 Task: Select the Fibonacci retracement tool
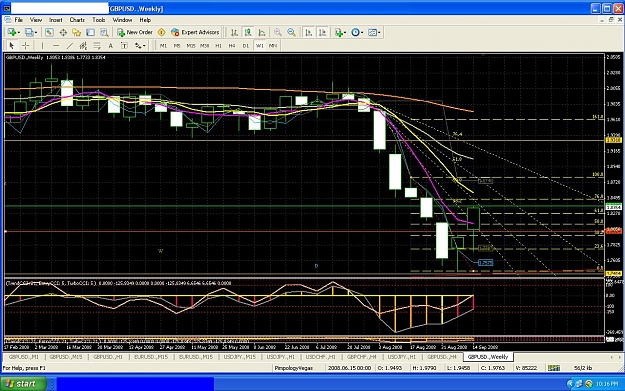[97, 46]
